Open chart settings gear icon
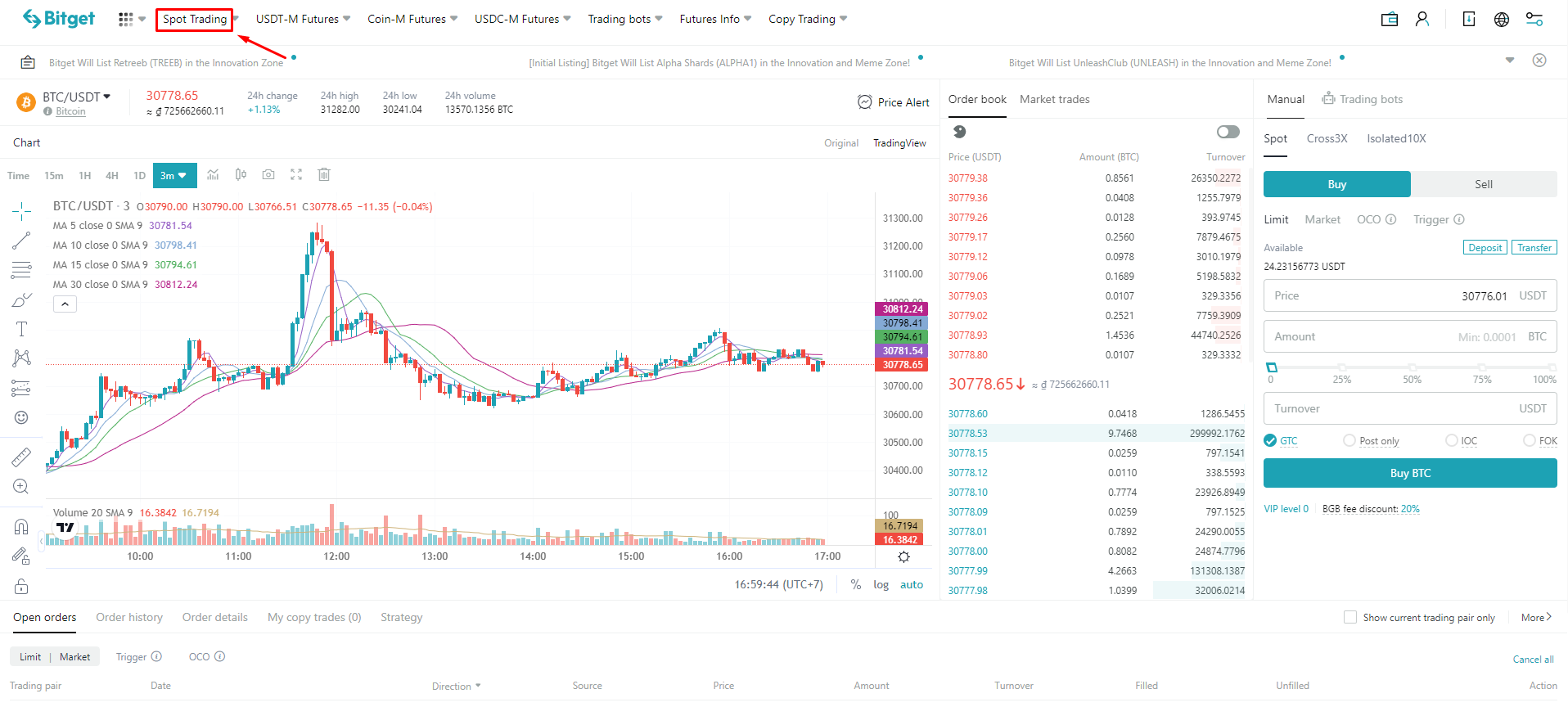Screen dimensions: 1568x716 tap(903, 556)
